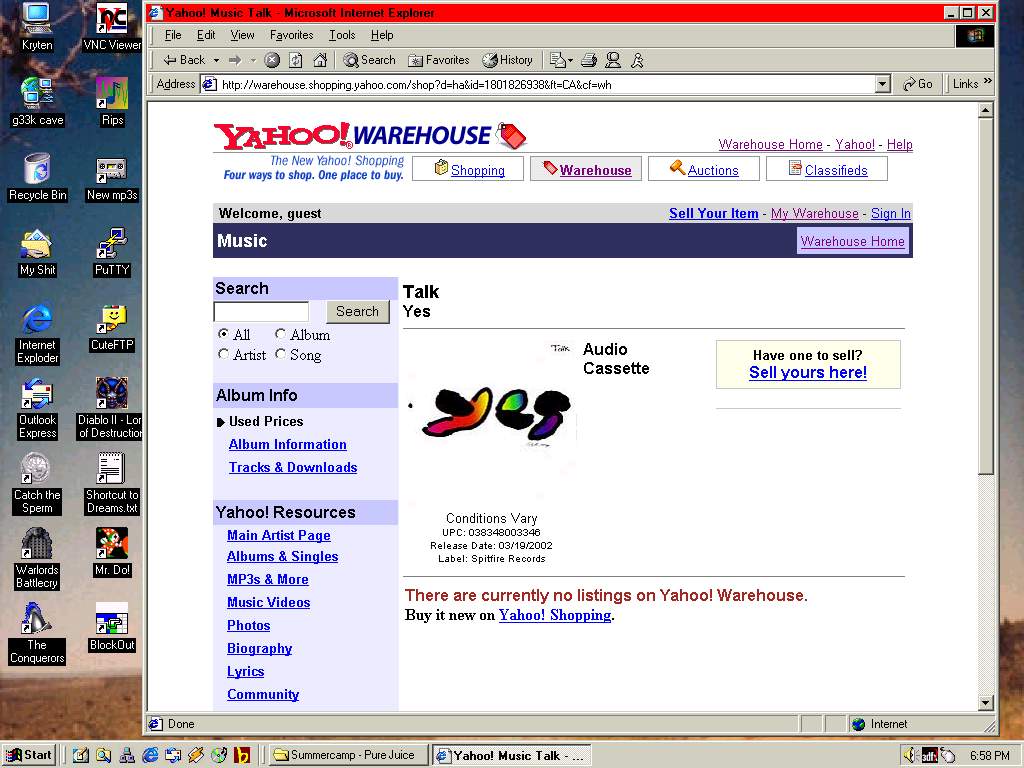The width and height of the screenshot is (1024, 768).
Task: Open Outlook Express from the desktop
Action: 37,409
